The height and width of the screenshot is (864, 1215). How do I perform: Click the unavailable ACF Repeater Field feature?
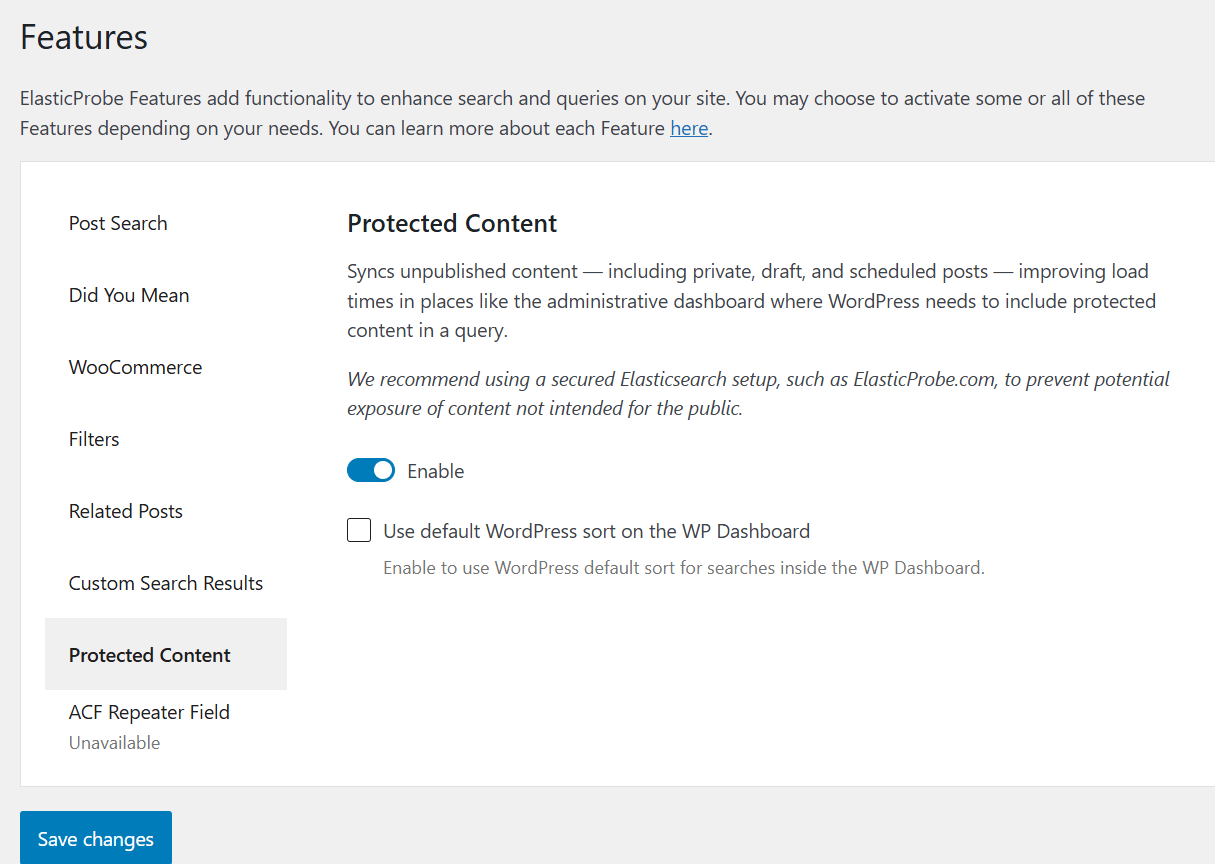(x=148, y=712)
